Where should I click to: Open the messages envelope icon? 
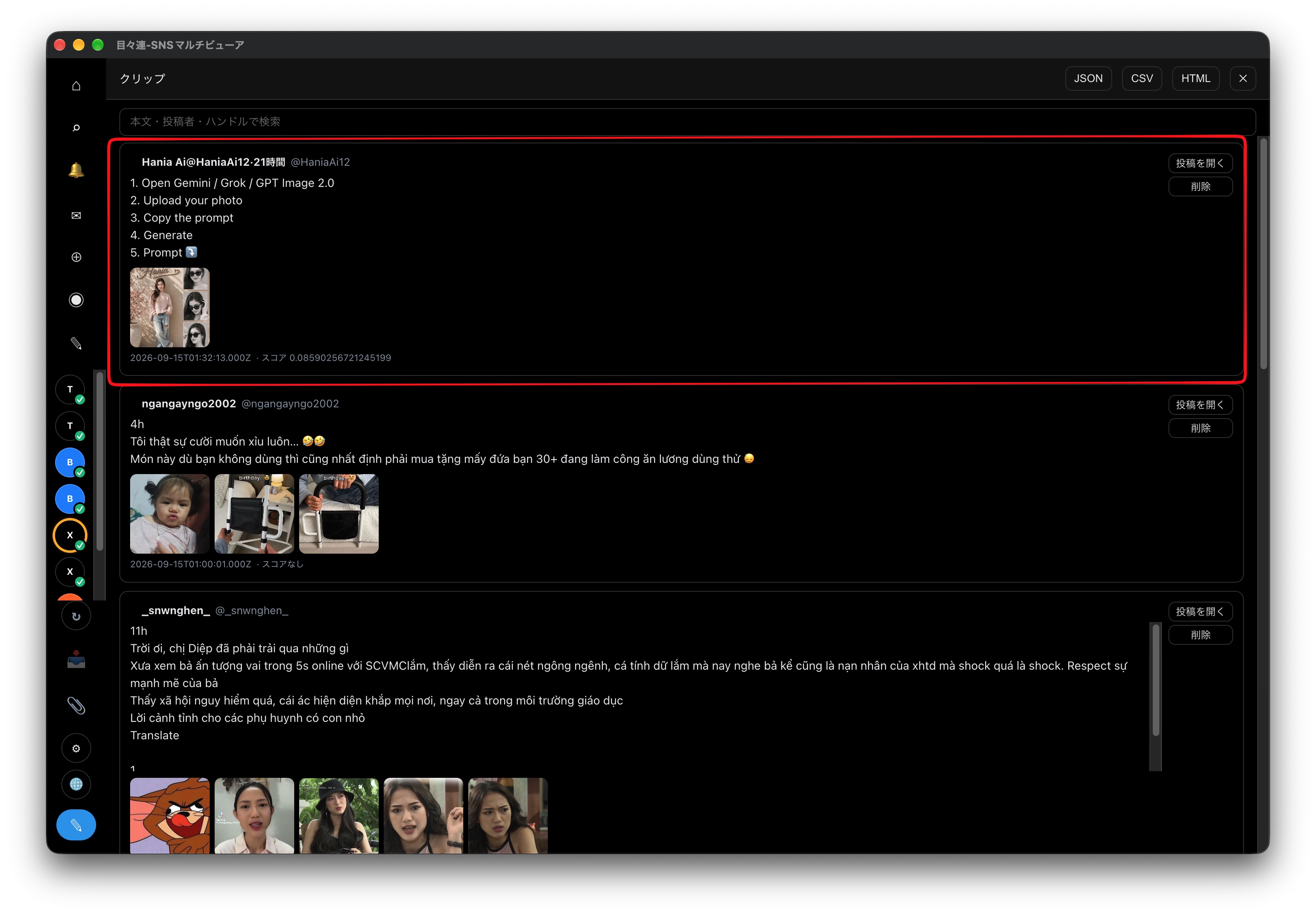click(76, 215)
